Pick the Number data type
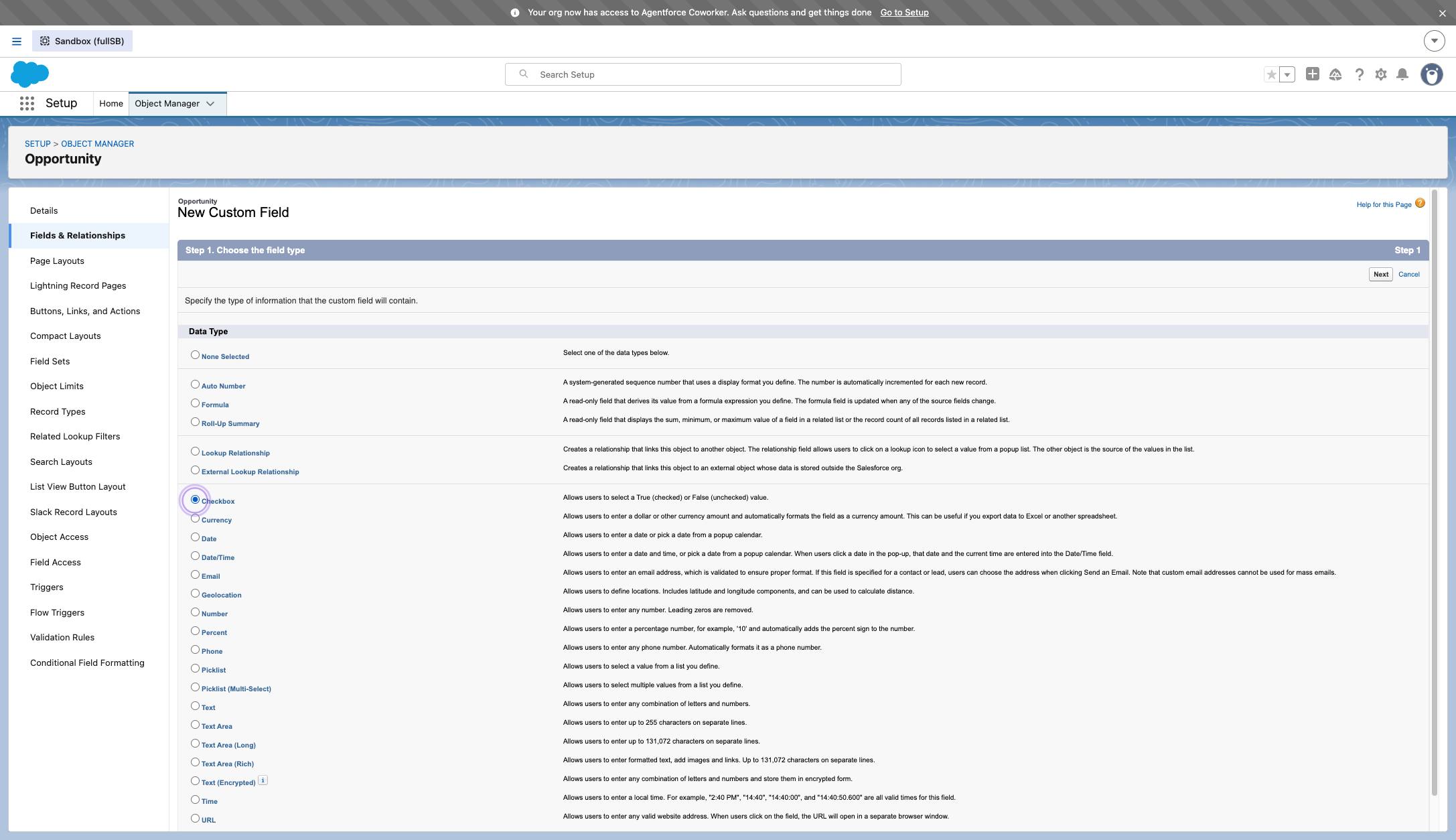The image size is (1456, 840). tap(195, 612)
